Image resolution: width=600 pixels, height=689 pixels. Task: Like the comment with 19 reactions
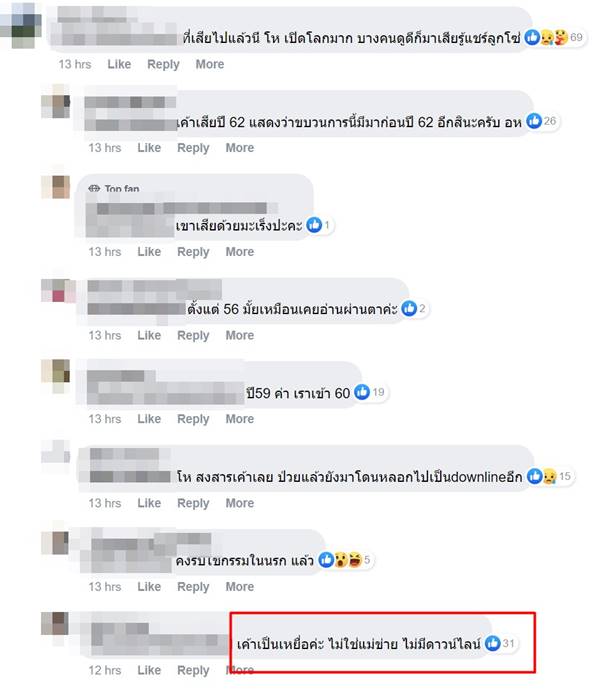pyautogui.click(x=149, y=419)
